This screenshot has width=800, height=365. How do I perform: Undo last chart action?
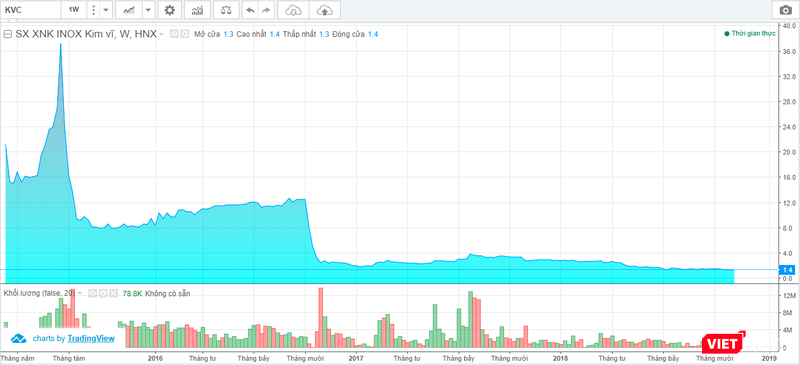click(251, 10)
